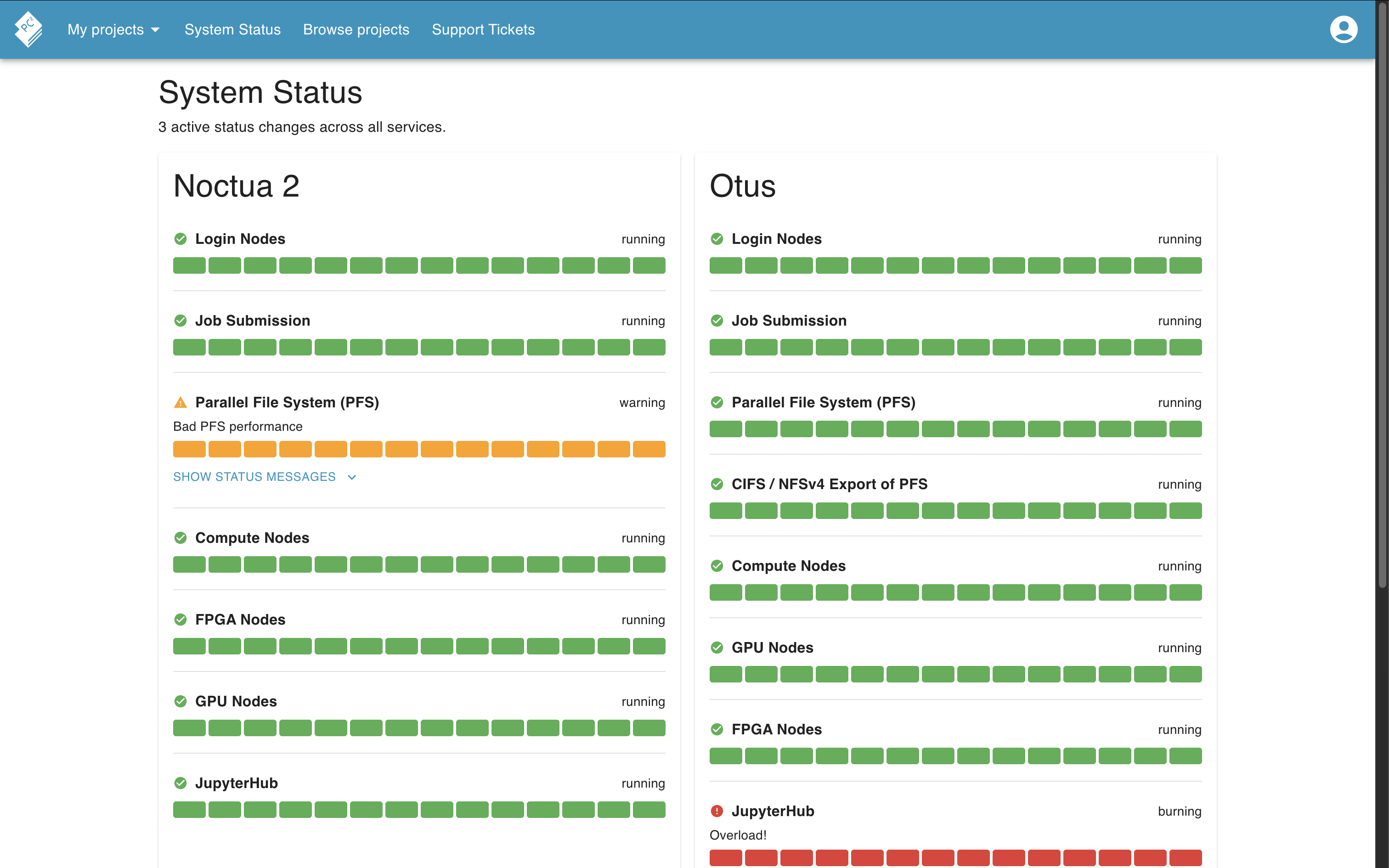Open the user account avatar menu
Image resolution: width=1389 pixels, height=868 pixels.
pos(1343,29)
